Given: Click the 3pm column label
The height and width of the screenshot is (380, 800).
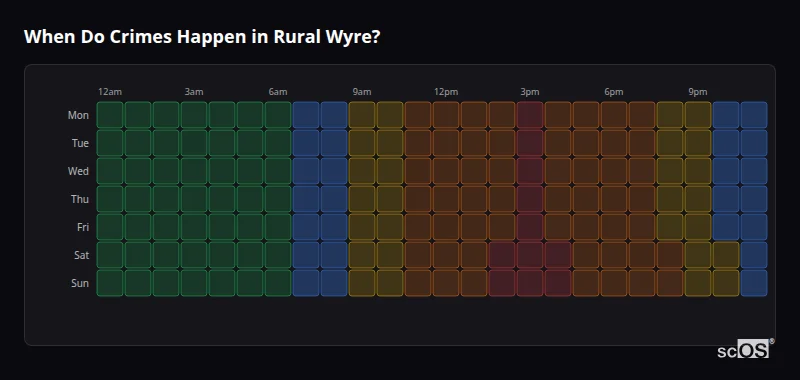Looking at the screenshot, I should pos(530,92).
